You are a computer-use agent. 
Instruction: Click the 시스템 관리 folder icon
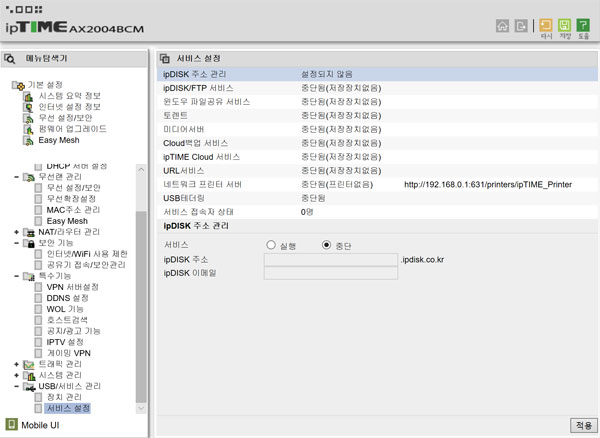tap(29, 376)
